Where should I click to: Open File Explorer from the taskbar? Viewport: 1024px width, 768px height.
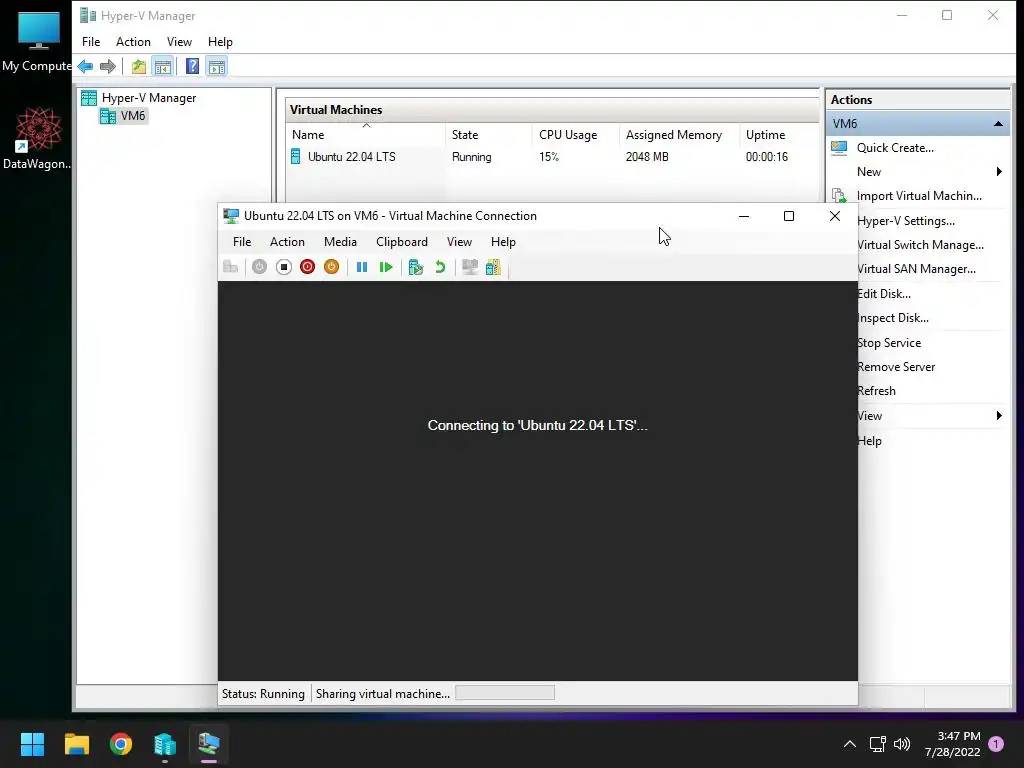click(x=76, y=744)
